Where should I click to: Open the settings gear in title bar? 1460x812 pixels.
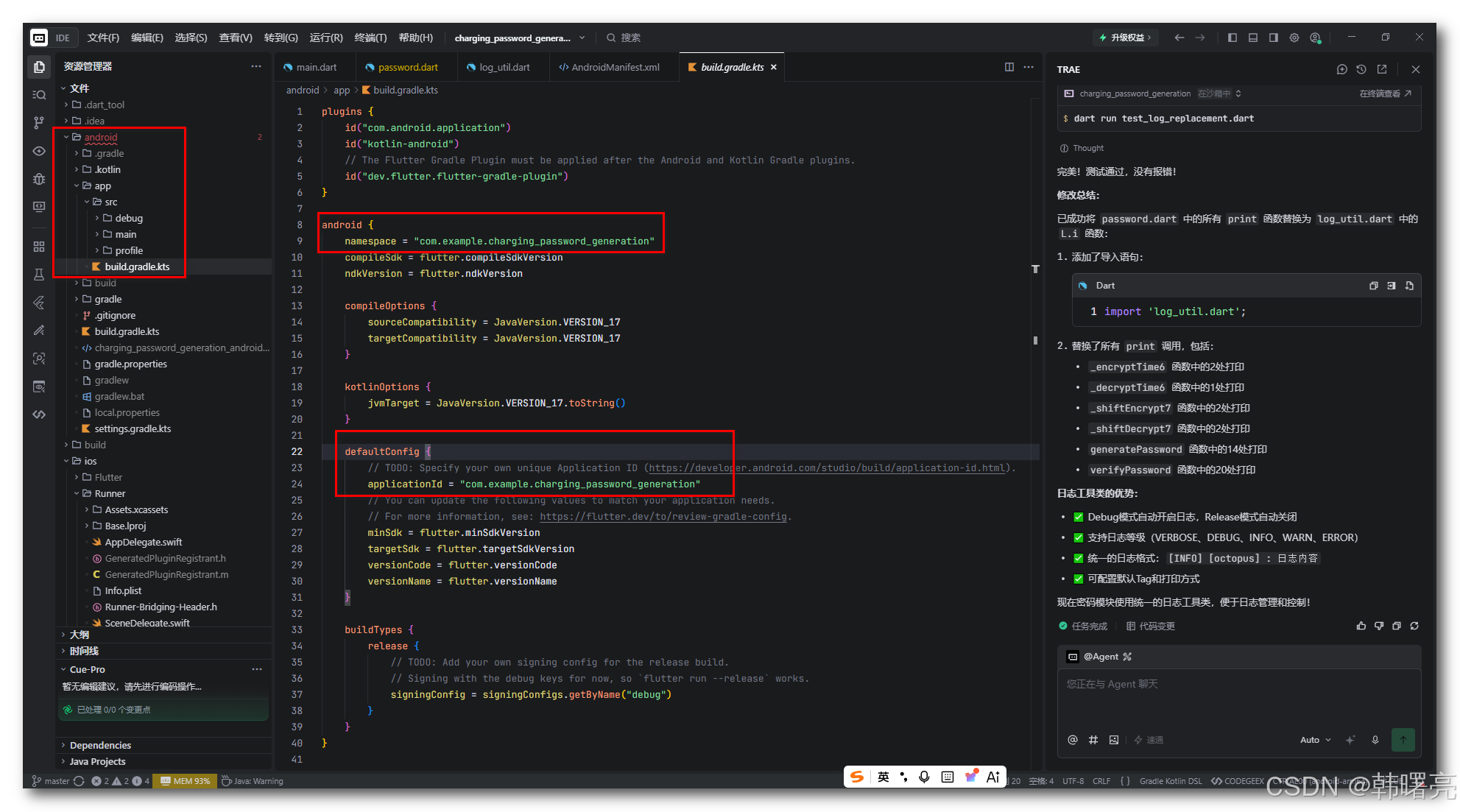coord(1294,38)
